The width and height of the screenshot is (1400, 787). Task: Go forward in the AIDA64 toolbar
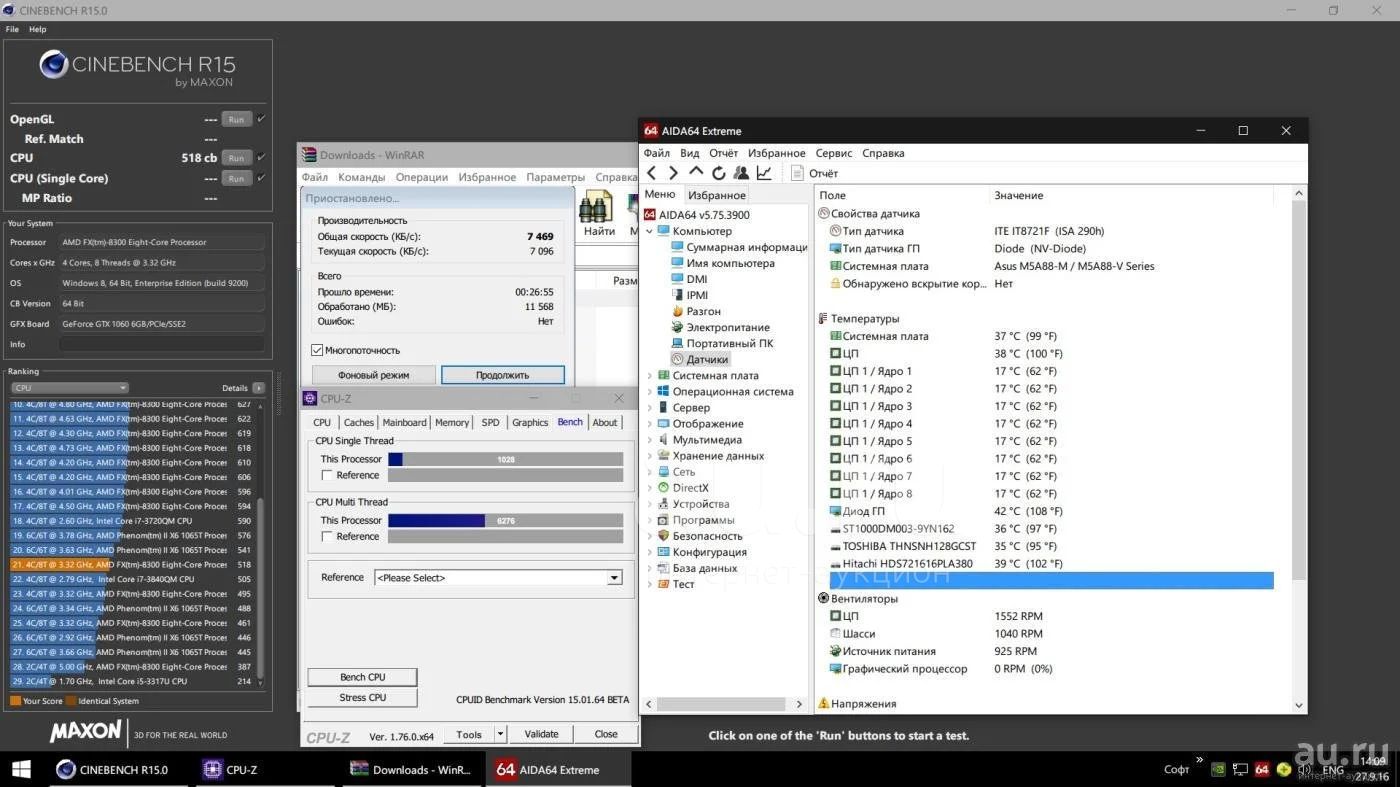pyautogui.click(x=673, y=173)
